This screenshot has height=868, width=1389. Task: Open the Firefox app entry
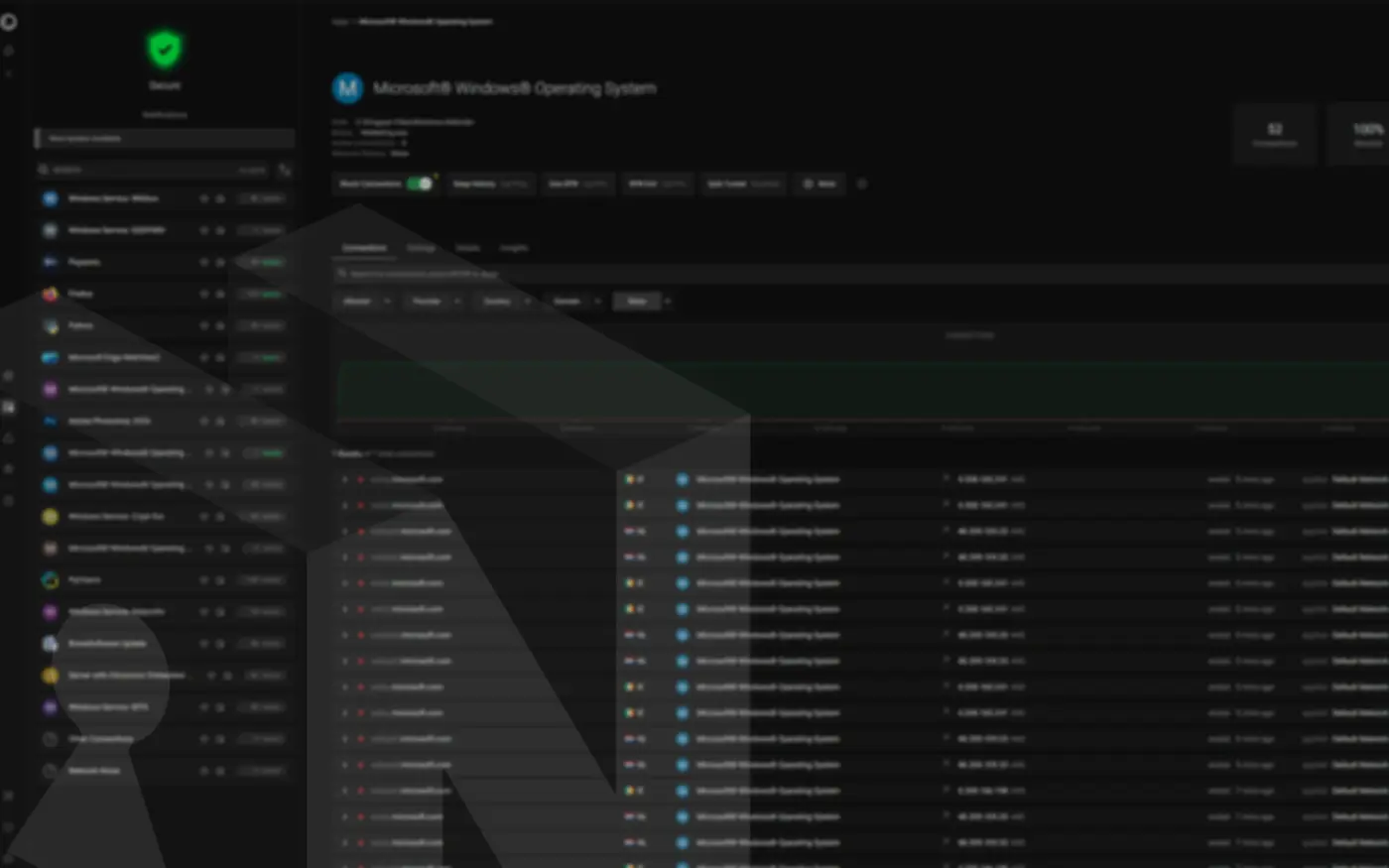(165, 294)
